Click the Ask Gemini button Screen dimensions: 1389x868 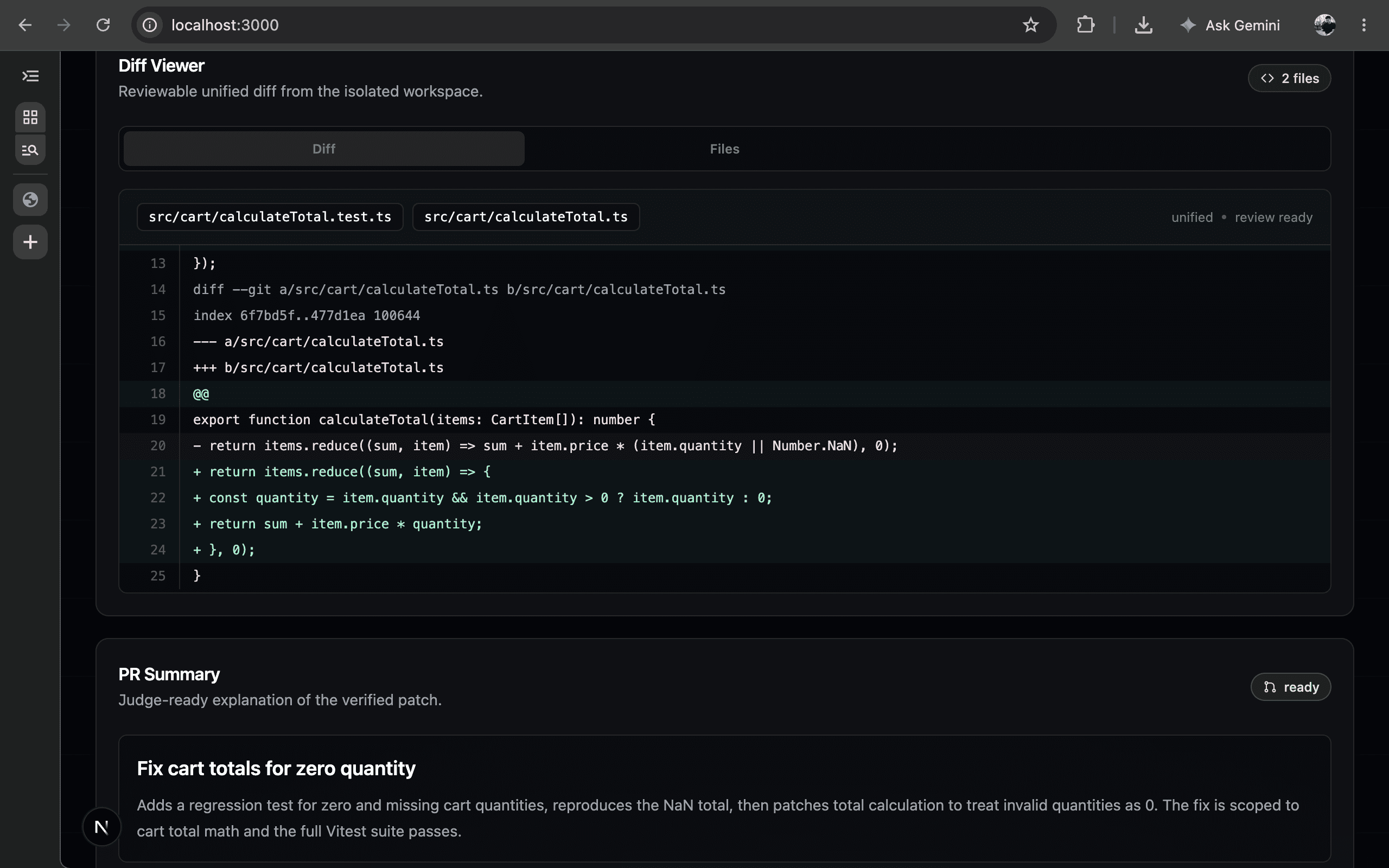click(1230, 25)
